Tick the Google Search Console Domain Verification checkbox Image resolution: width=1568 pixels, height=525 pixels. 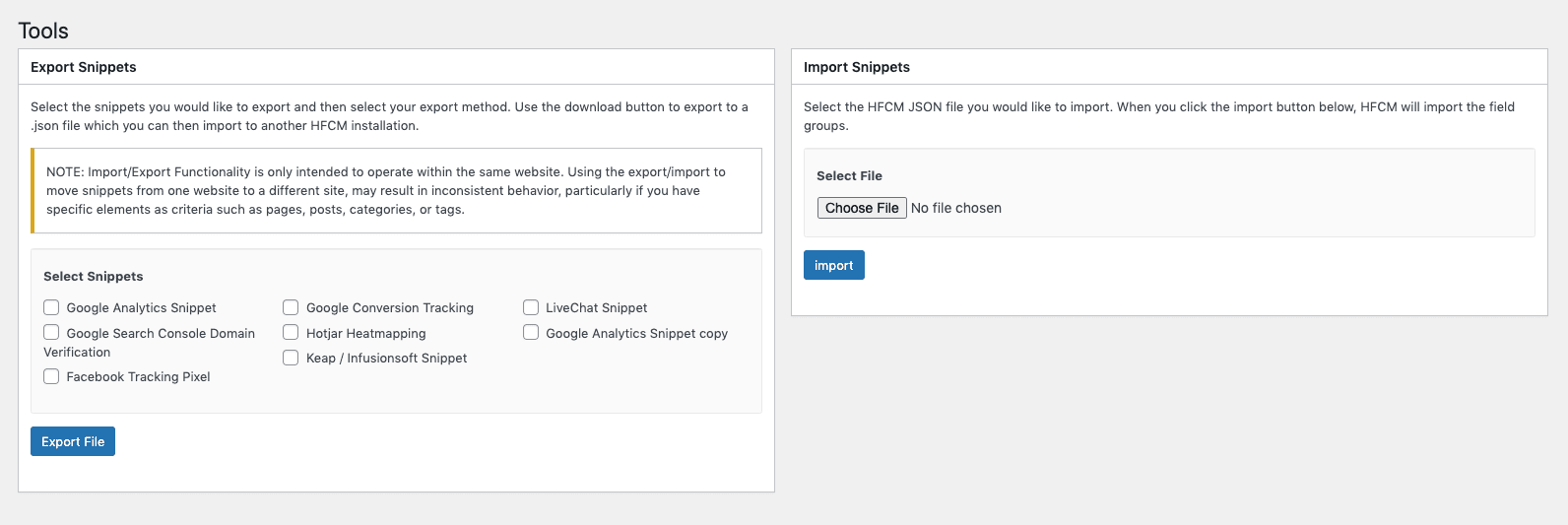coord(51,333)
